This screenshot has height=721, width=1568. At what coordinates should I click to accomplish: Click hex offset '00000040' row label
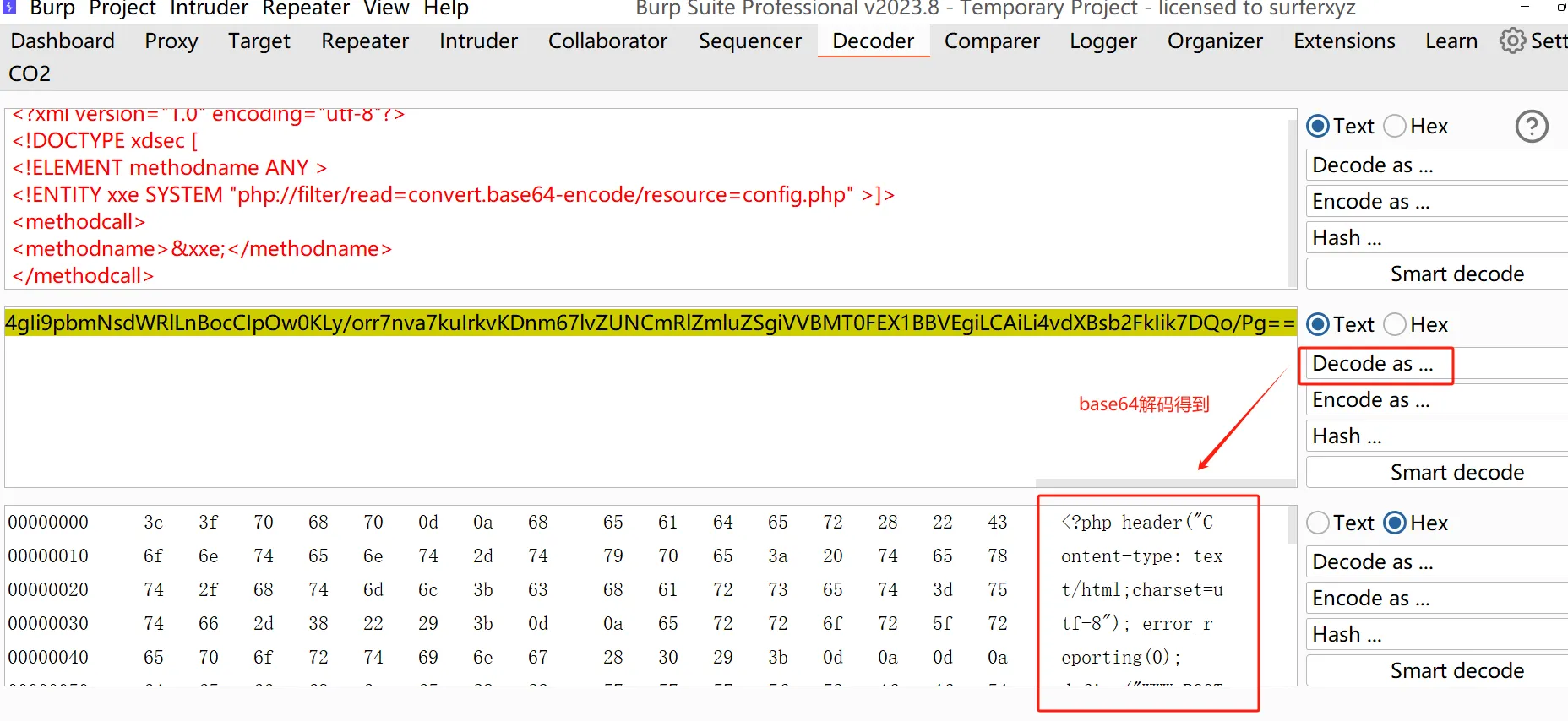click(48, 658)
